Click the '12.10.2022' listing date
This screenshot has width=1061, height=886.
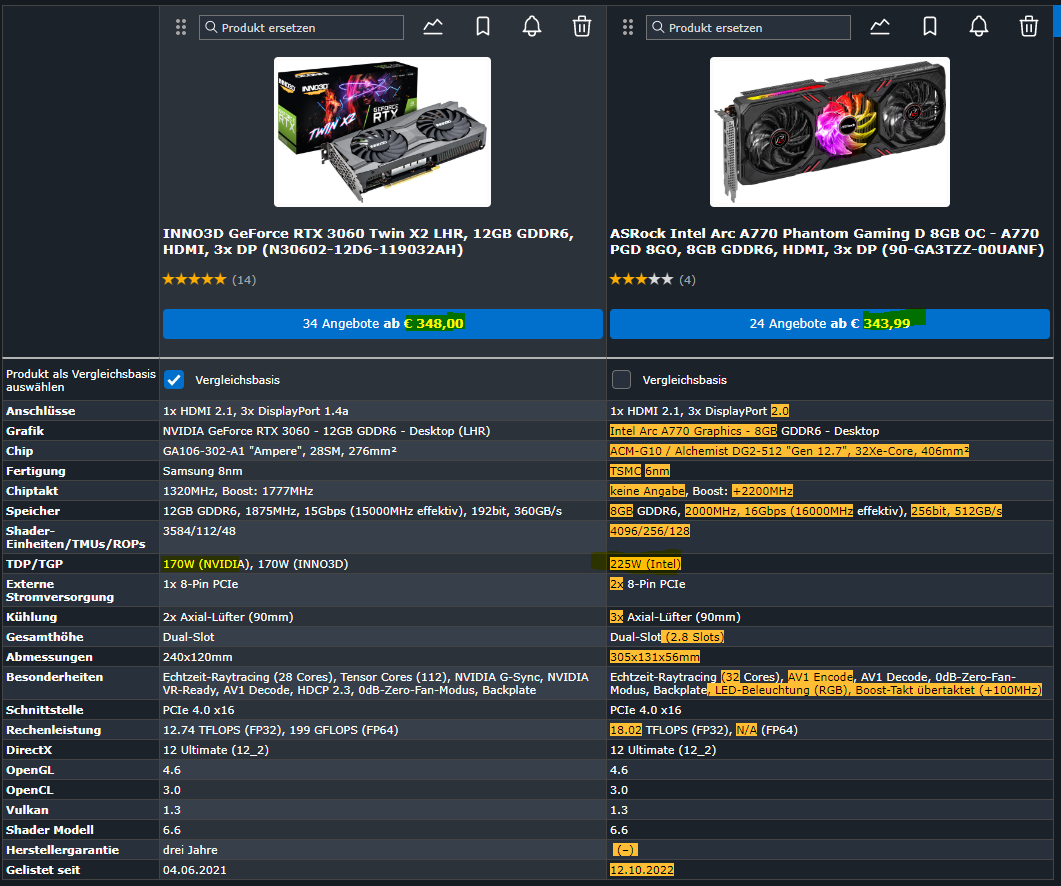[x=641, y=870]
